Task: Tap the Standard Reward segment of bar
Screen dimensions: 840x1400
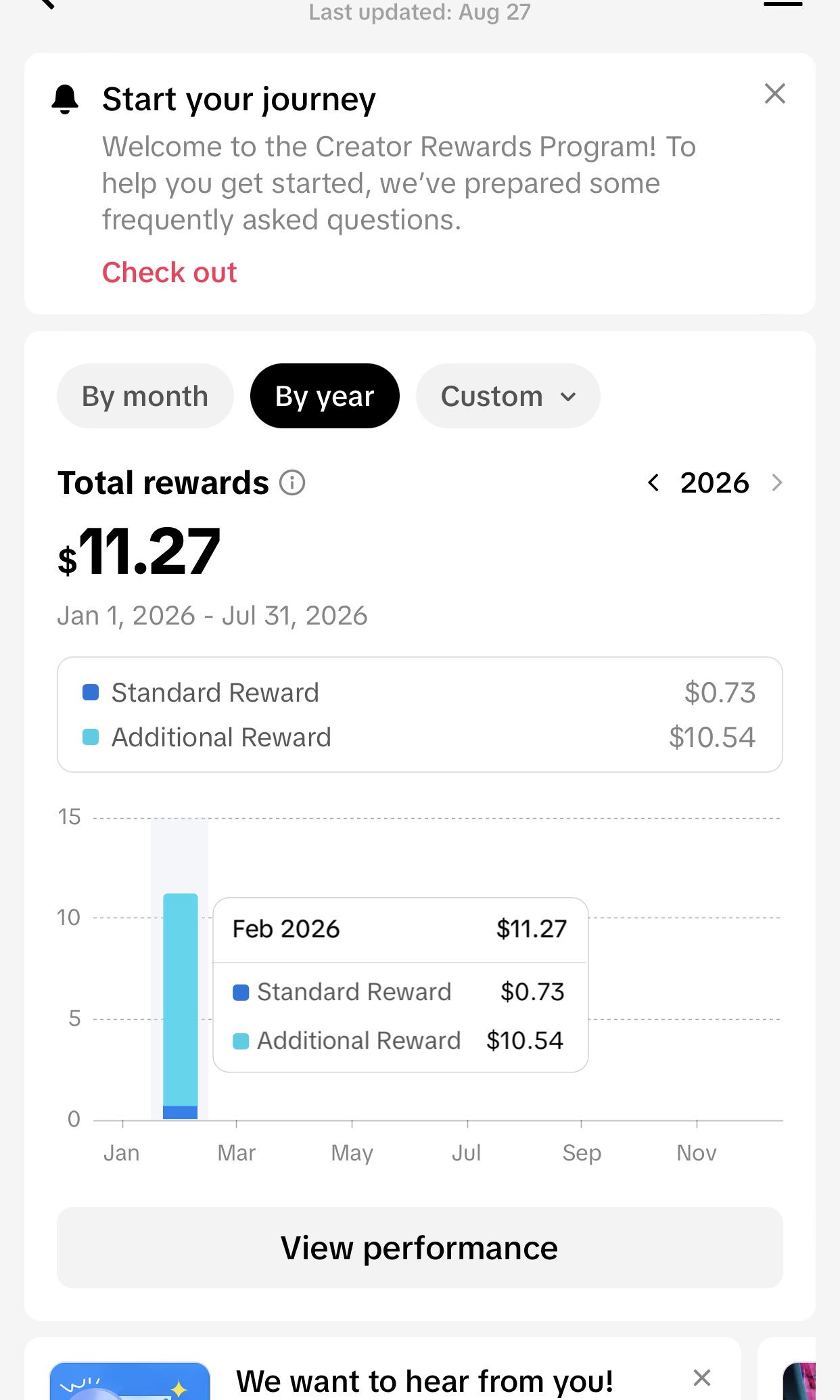Action: [x=180, y=1112]
